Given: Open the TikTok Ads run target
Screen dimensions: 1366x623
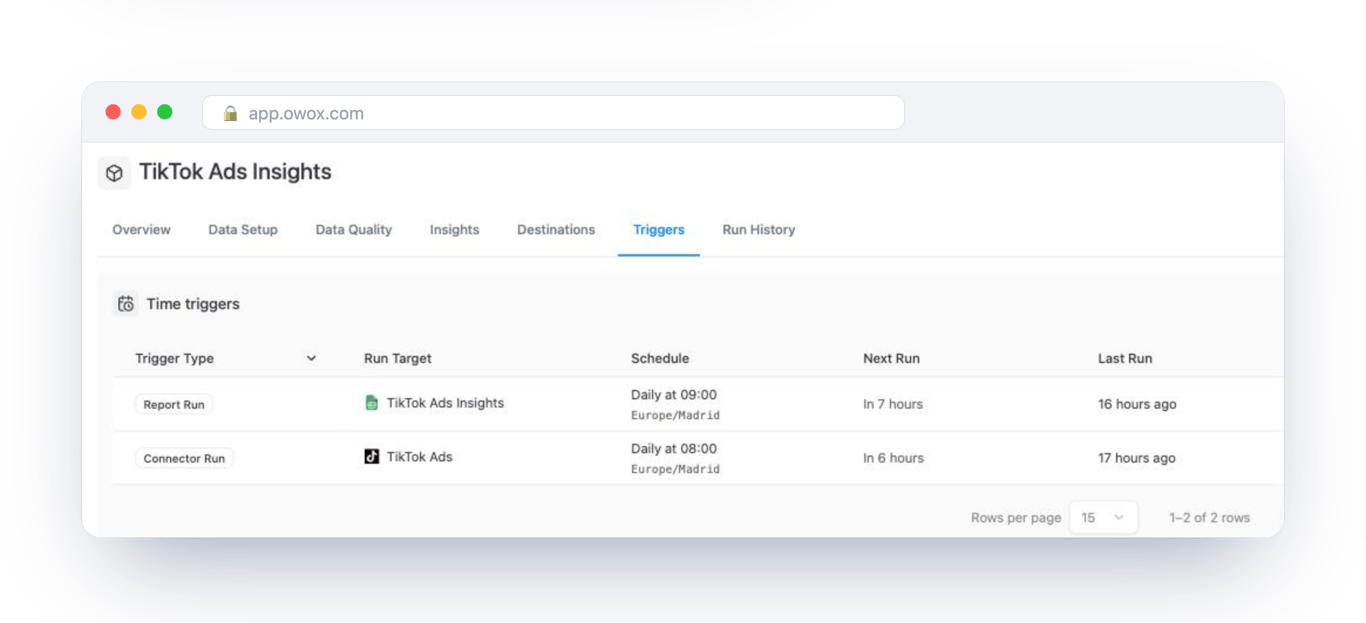Looking at the screenshot, I should point(420,457).
